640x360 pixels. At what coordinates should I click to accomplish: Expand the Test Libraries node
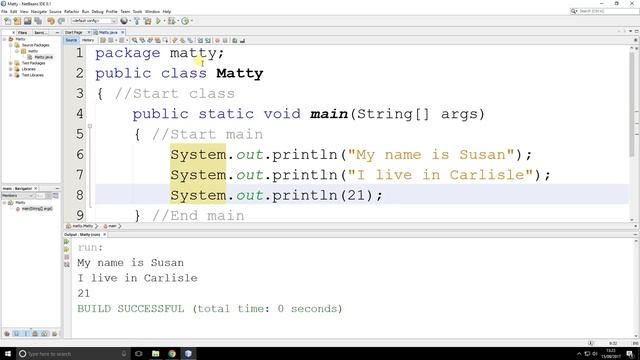coord(11,76)
